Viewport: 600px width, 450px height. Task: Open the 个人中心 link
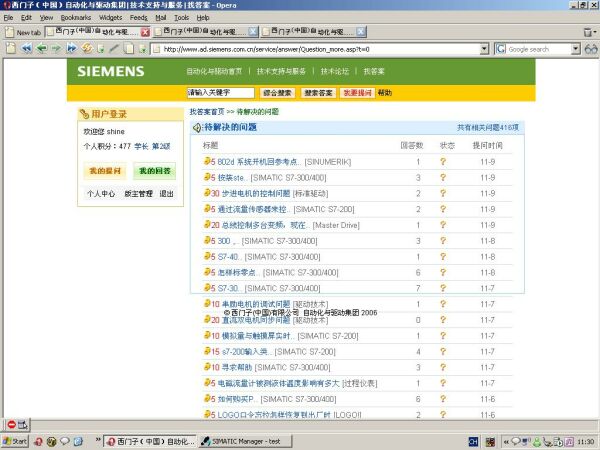point(101,194)
